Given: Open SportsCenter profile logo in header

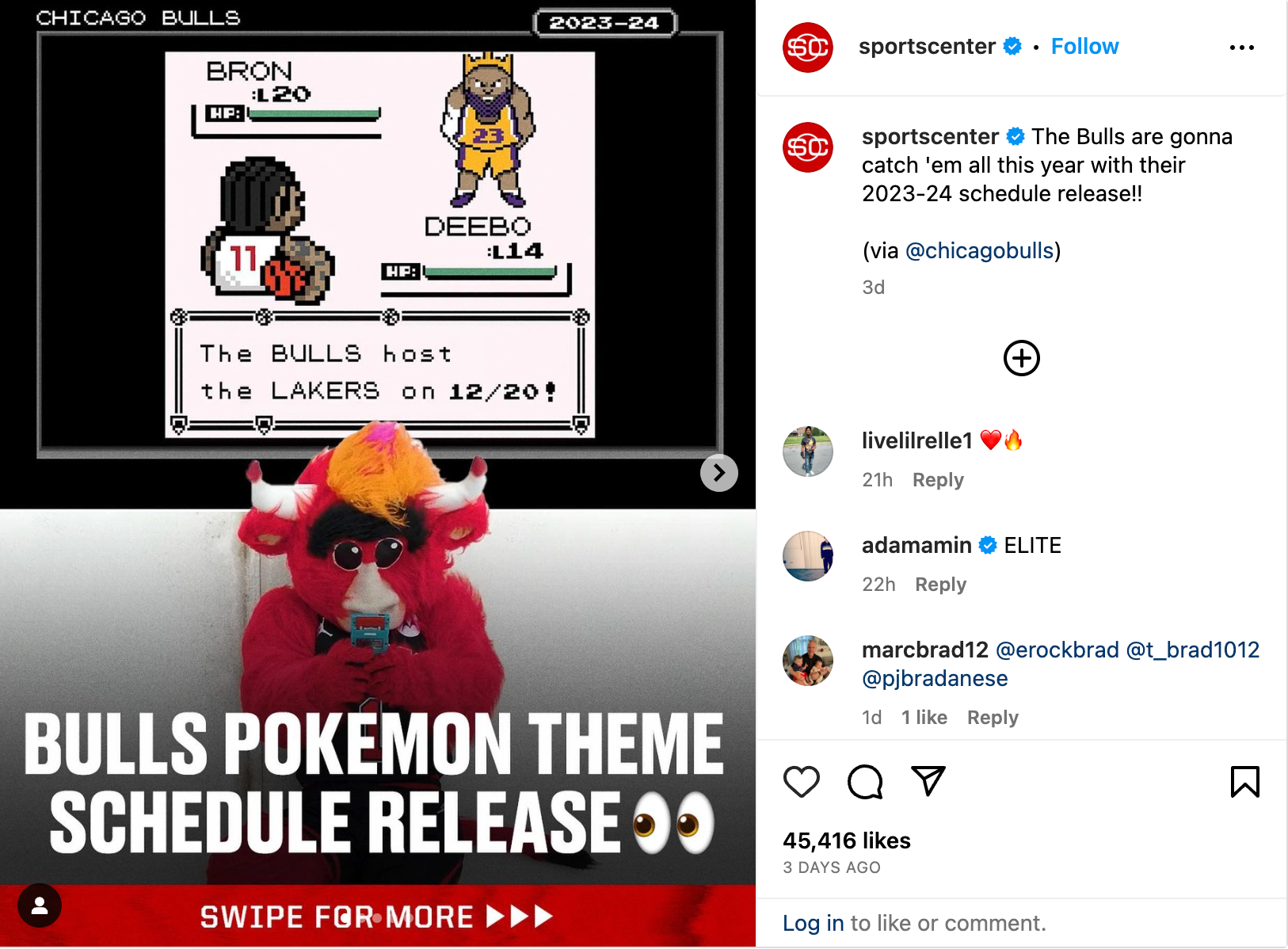Looking at the screenshot, I should point(807,48).
